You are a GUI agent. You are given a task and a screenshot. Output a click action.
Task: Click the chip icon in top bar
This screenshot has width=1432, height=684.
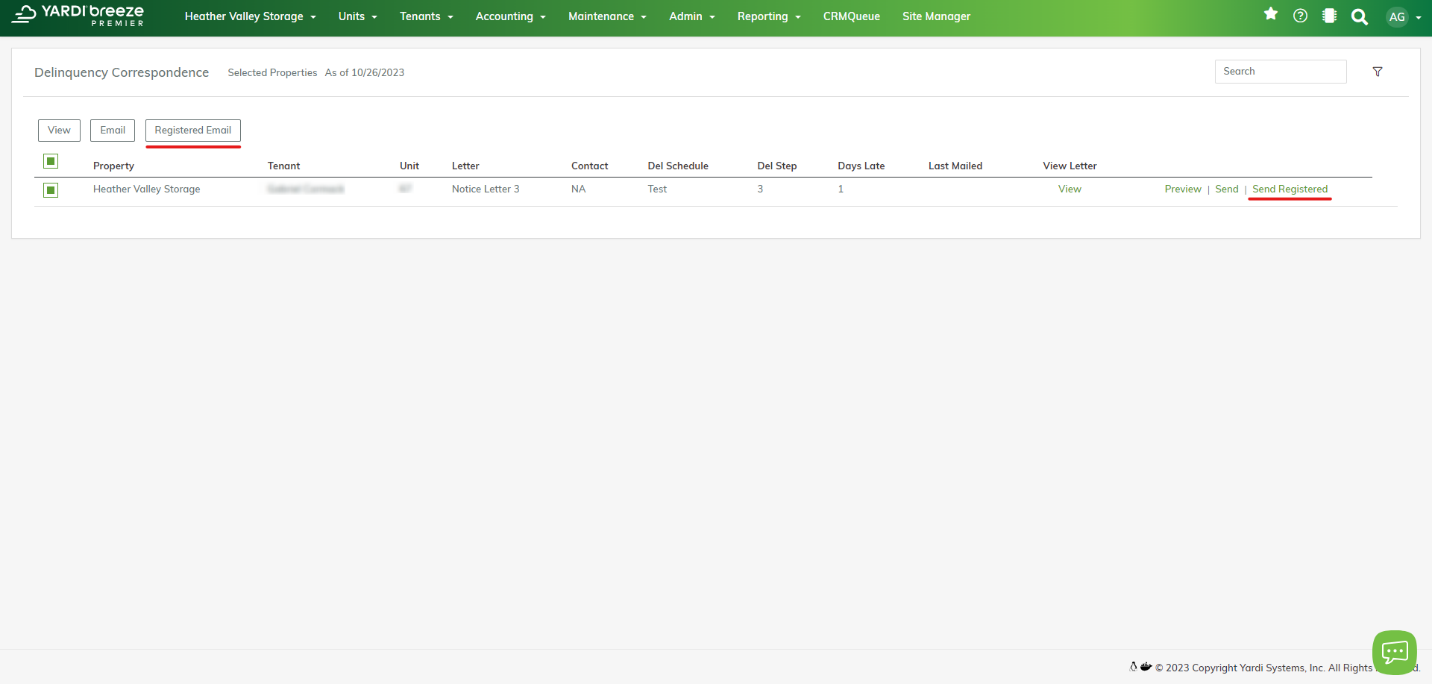click(1329, 16)
